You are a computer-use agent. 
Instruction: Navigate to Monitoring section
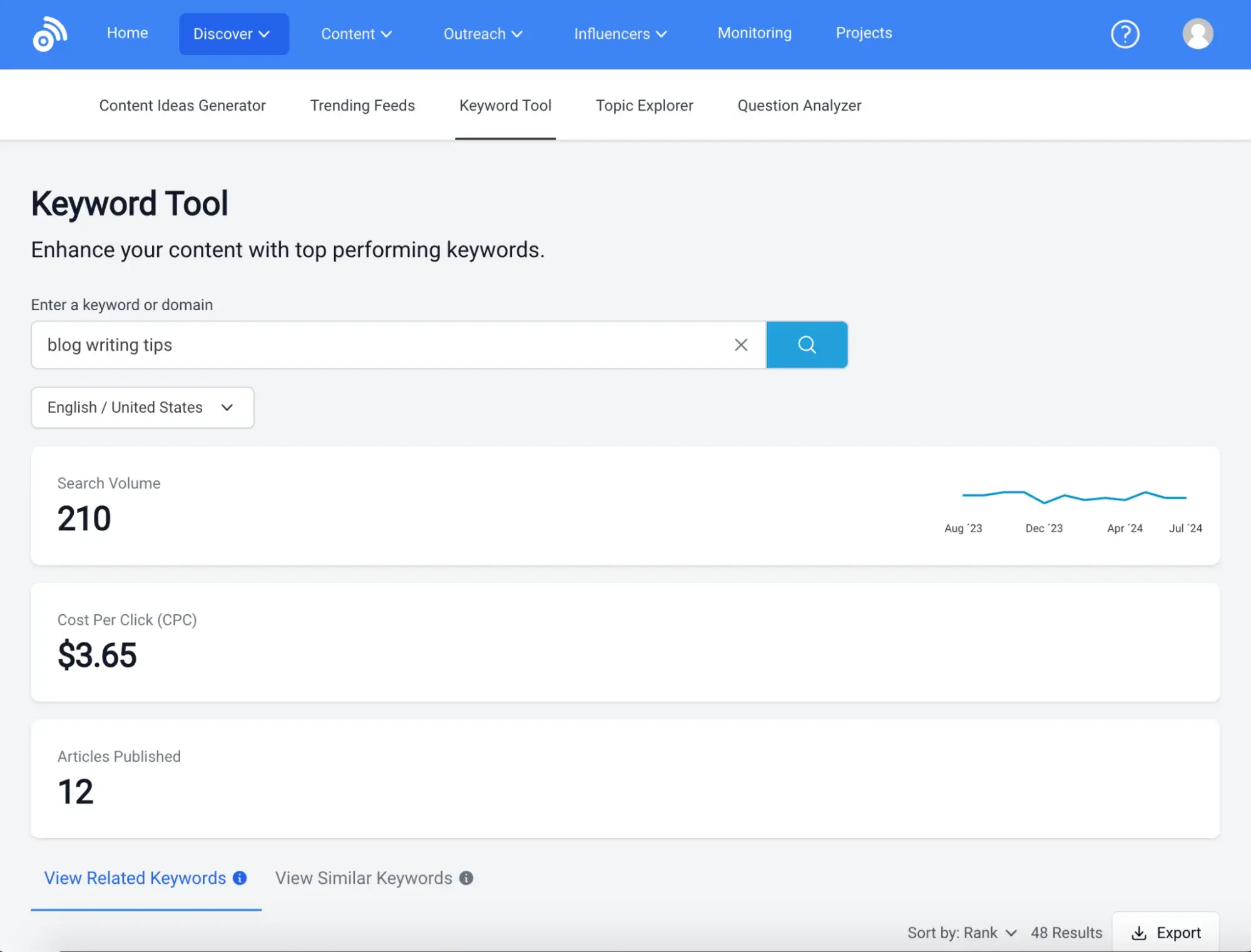click(x=754, y=34)
